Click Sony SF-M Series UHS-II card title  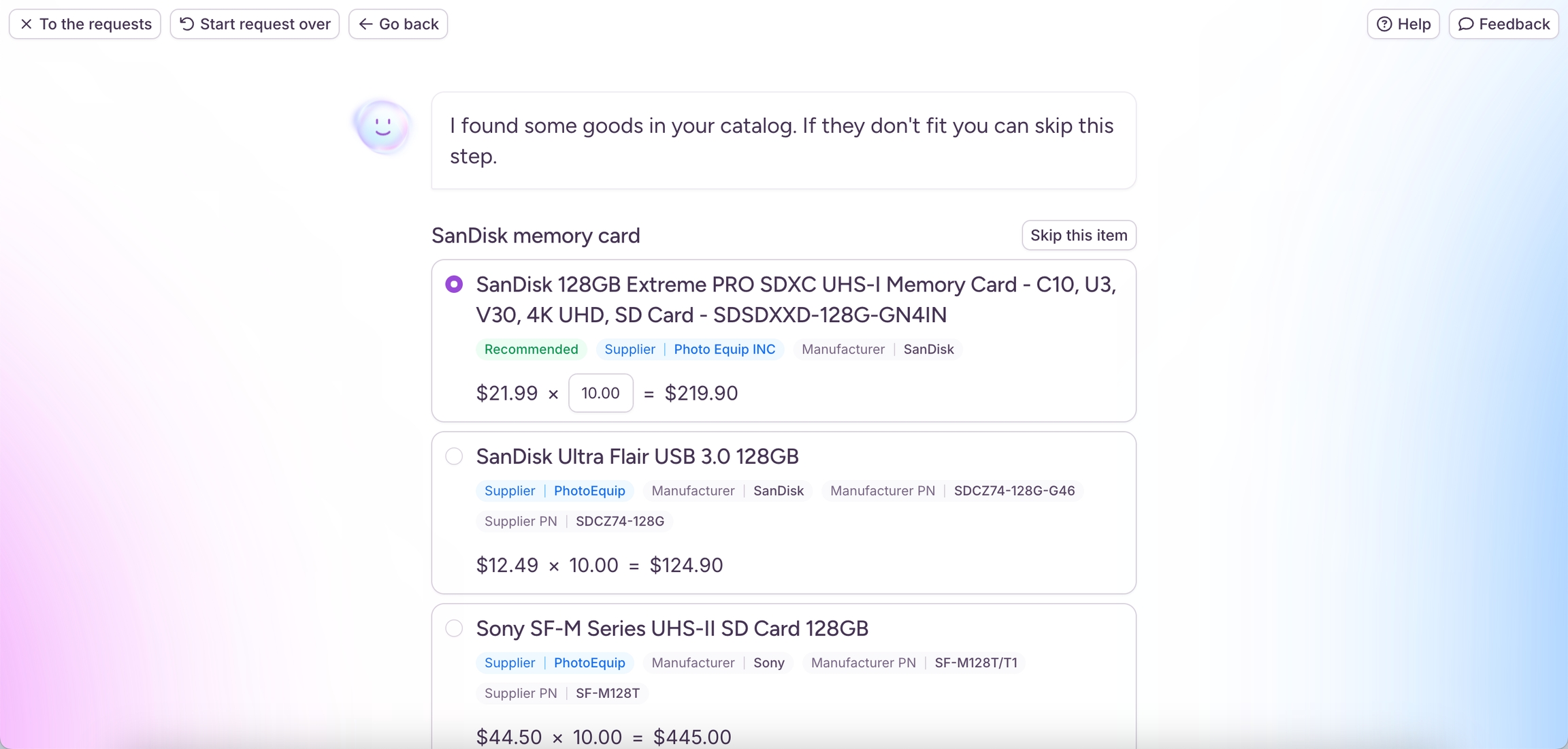[x=672, y=628]
